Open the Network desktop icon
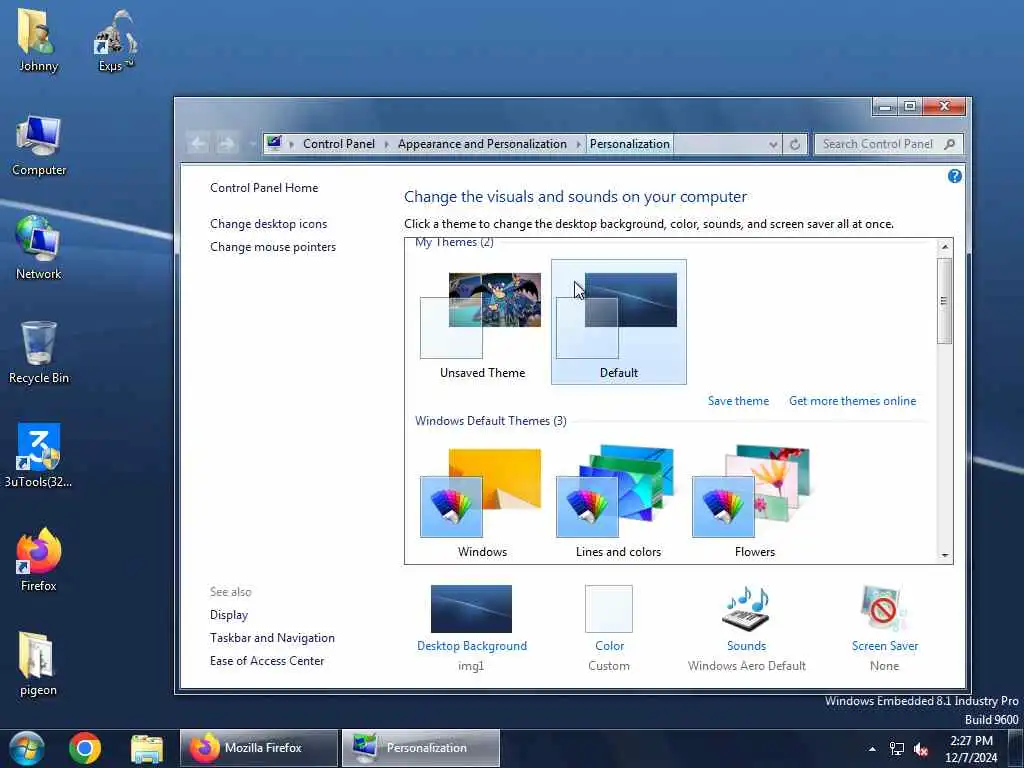Screen dimensions: 1024x768 (x=39, y=248)
